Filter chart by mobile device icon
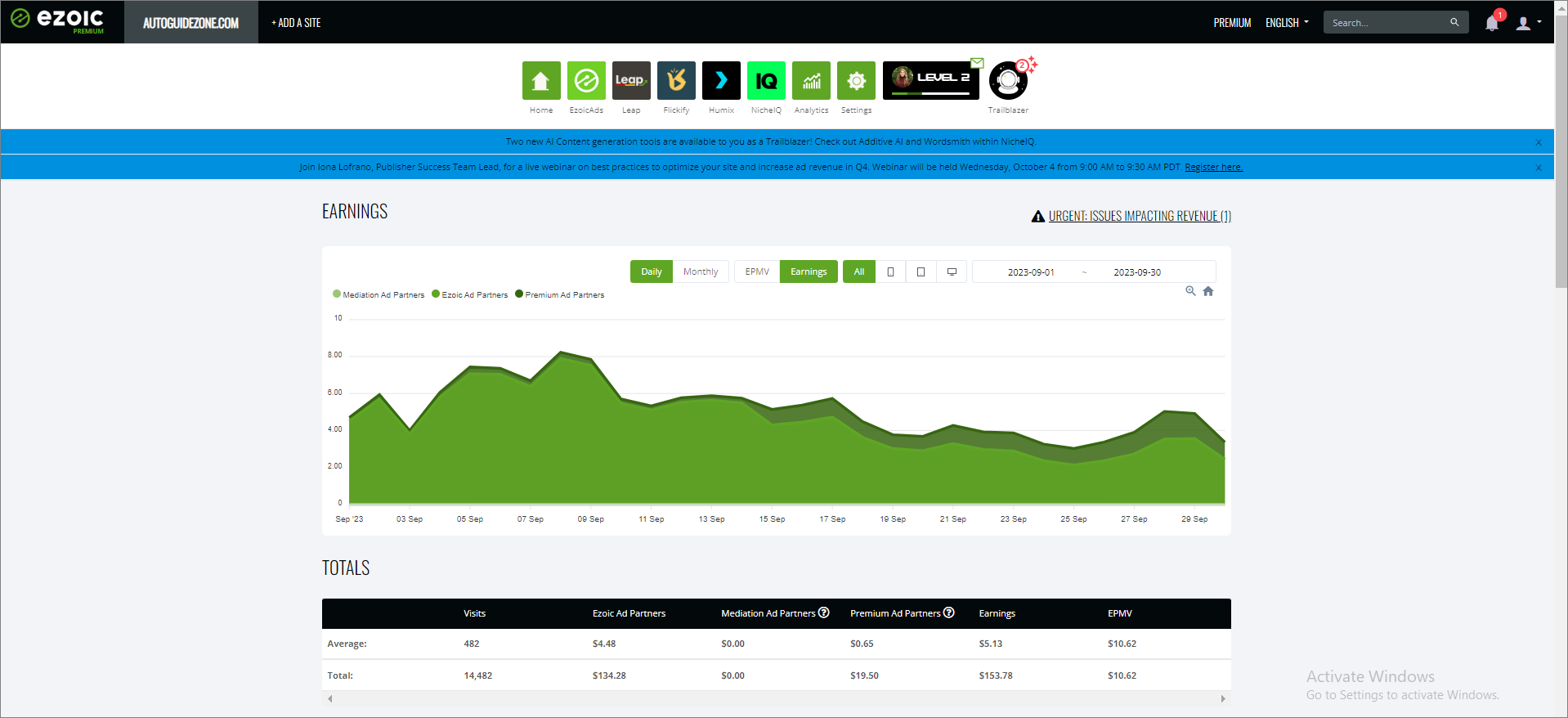 coord(890,271)
